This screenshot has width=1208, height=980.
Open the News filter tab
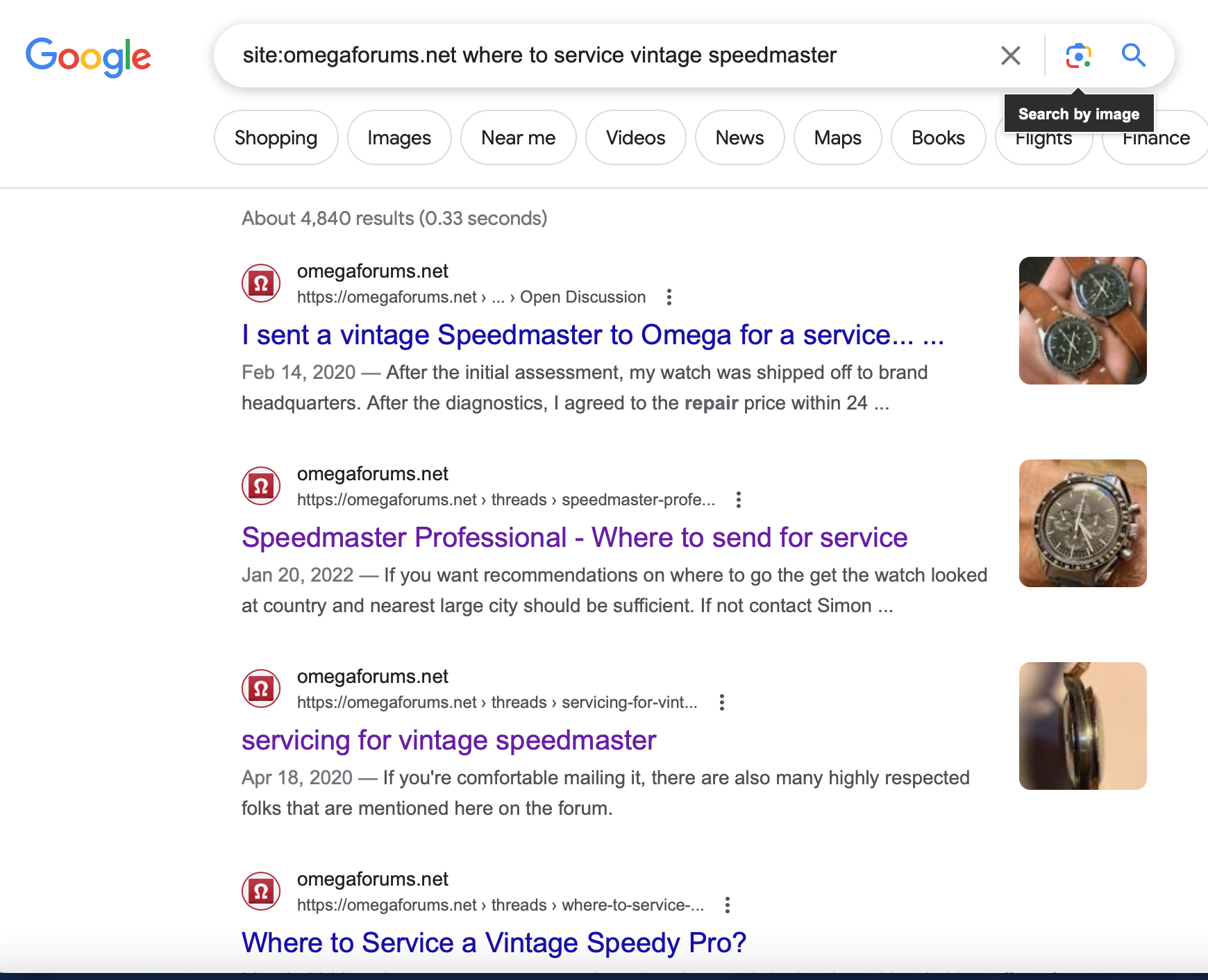pos(739,138)
